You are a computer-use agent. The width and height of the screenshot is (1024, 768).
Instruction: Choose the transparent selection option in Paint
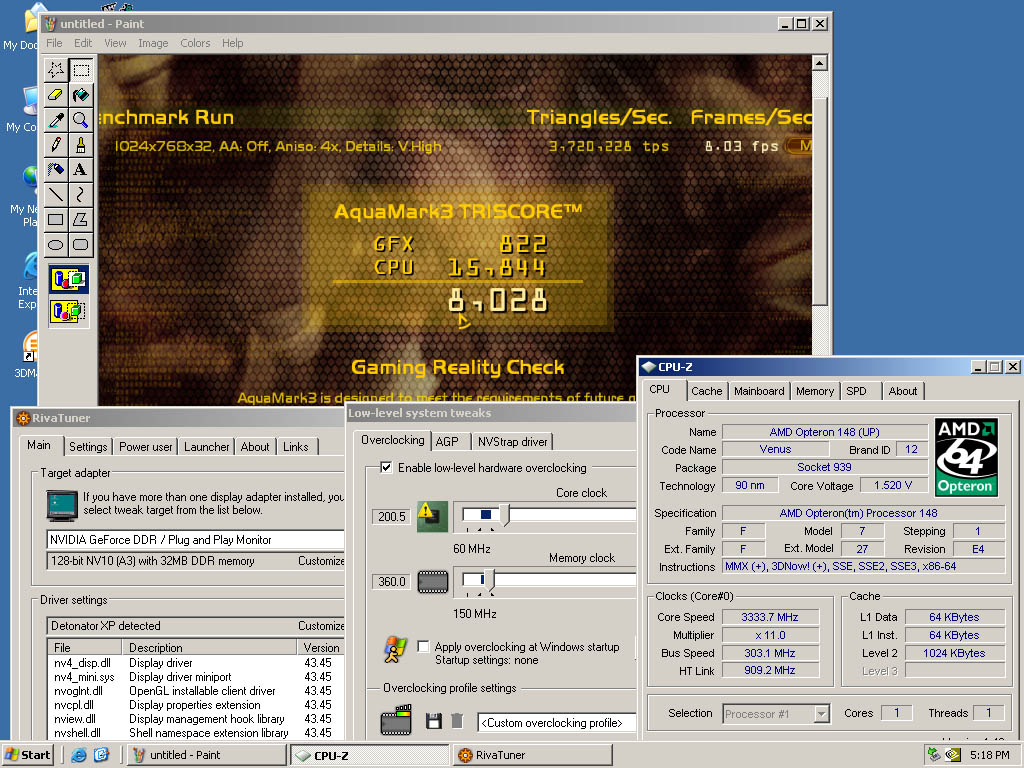(x=69, y=311)
